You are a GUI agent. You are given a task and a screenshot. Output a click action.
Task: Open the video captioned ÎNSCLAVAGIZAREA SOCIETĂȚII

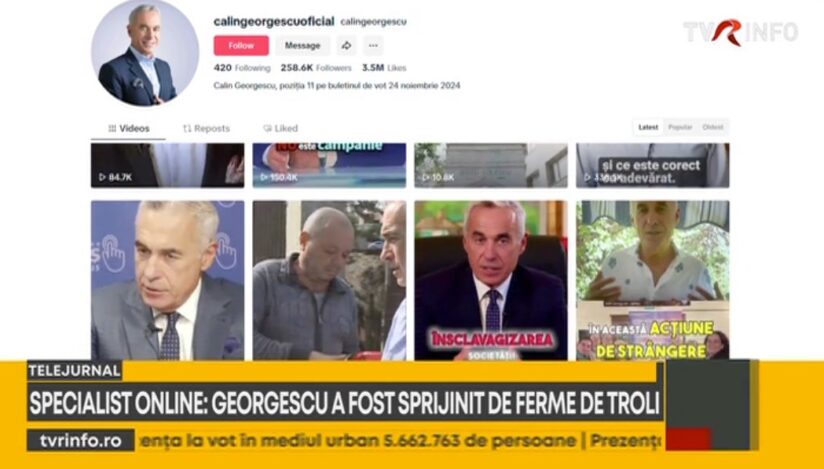[x=491, y=280]
